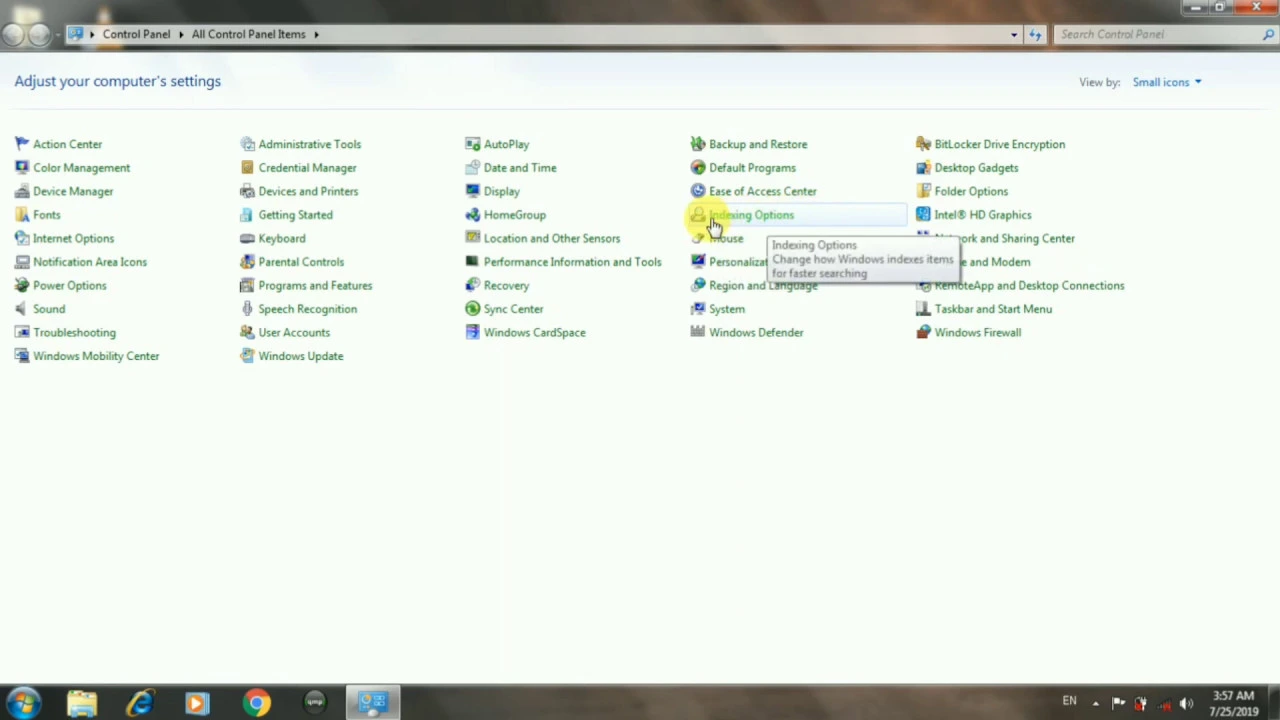Click the volume icon in system tray
Viewport: 1280px width, 720px height.
(x=1186, y=703)
